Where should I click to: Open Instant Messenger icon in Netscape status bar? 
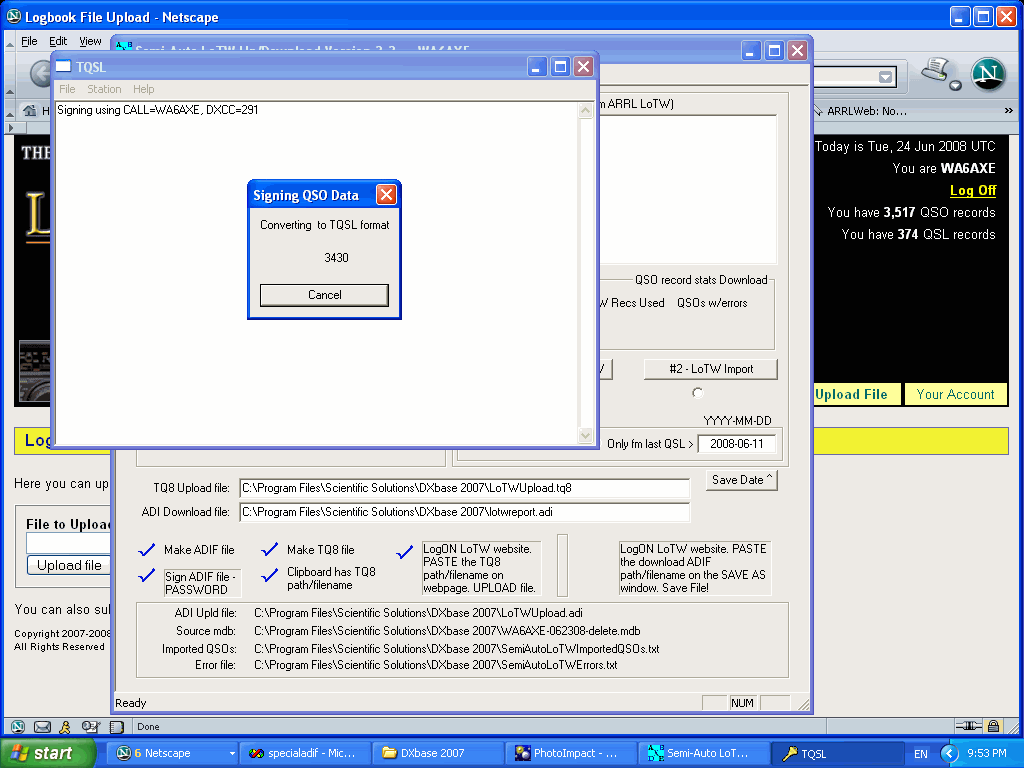point(65,726)
